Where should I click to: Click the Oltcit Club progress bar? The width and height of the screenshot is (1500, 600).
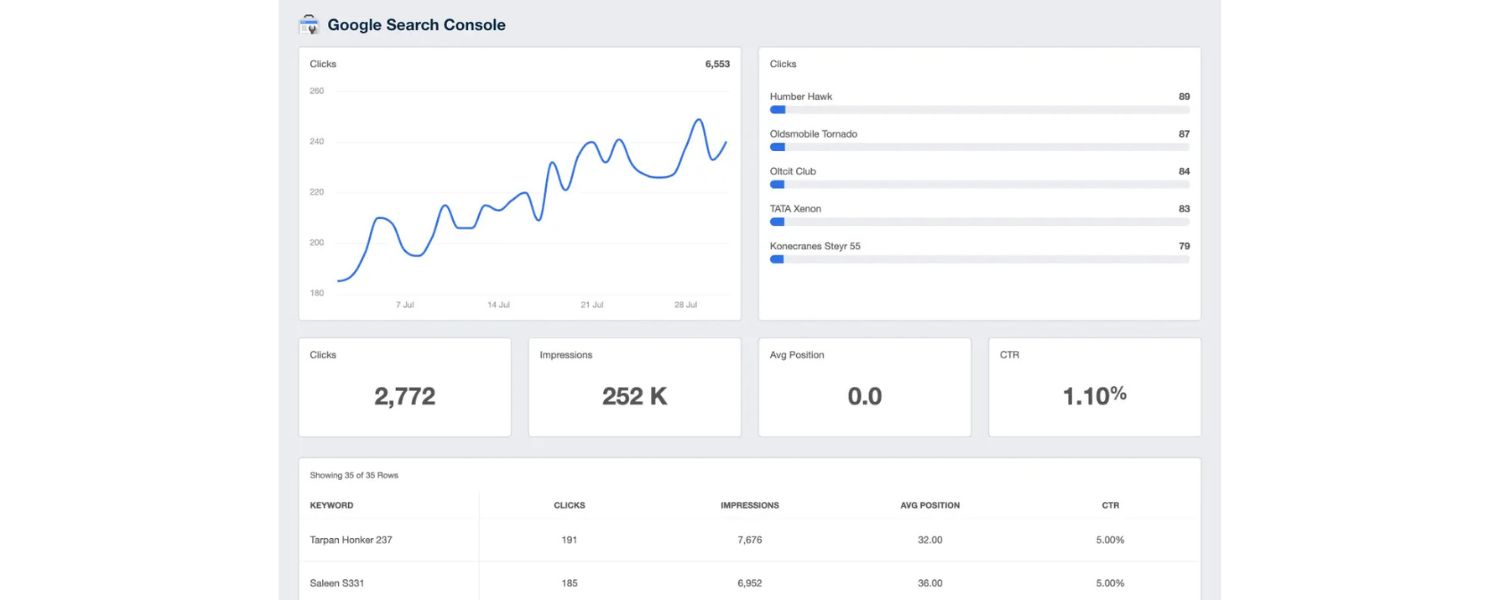pyautogui.click(x=977, y=184)
